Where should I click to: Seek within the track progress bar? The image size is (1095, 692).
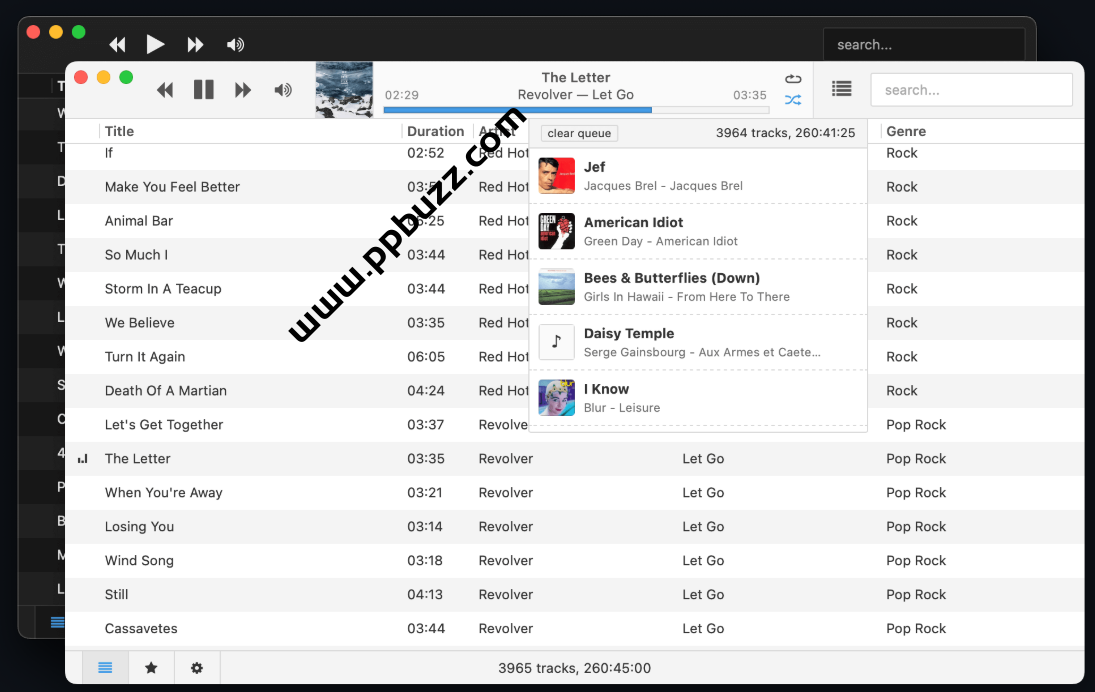[x=575, y=110]
